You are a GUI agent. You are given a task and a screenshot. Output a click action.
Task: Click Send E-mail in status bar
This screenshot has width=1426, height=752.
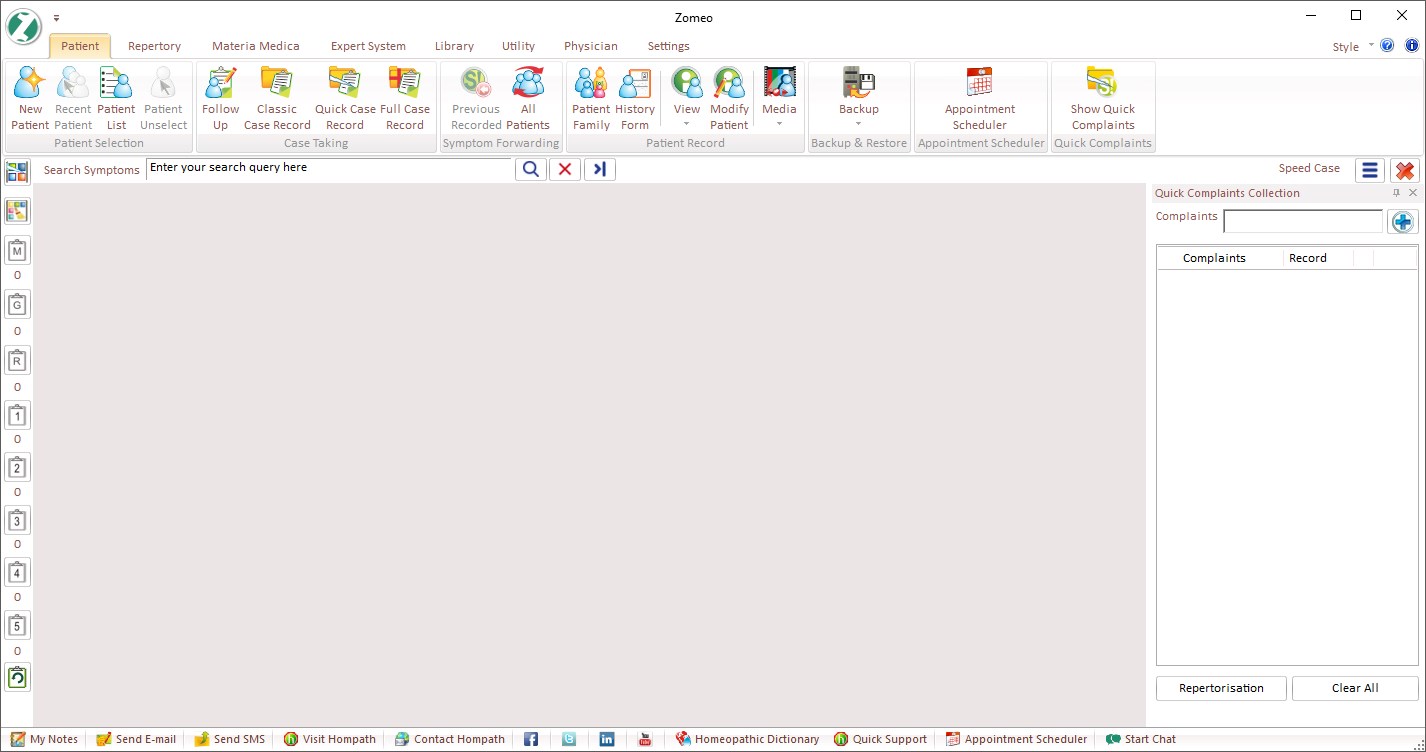(136, 739)
